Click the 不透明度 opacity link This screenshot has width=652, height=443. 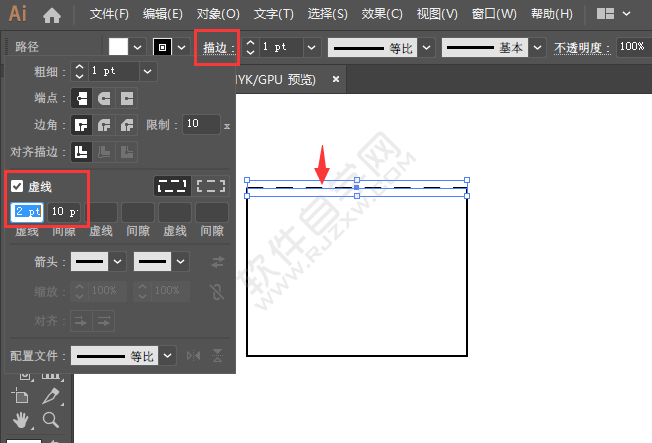(582, 48)
